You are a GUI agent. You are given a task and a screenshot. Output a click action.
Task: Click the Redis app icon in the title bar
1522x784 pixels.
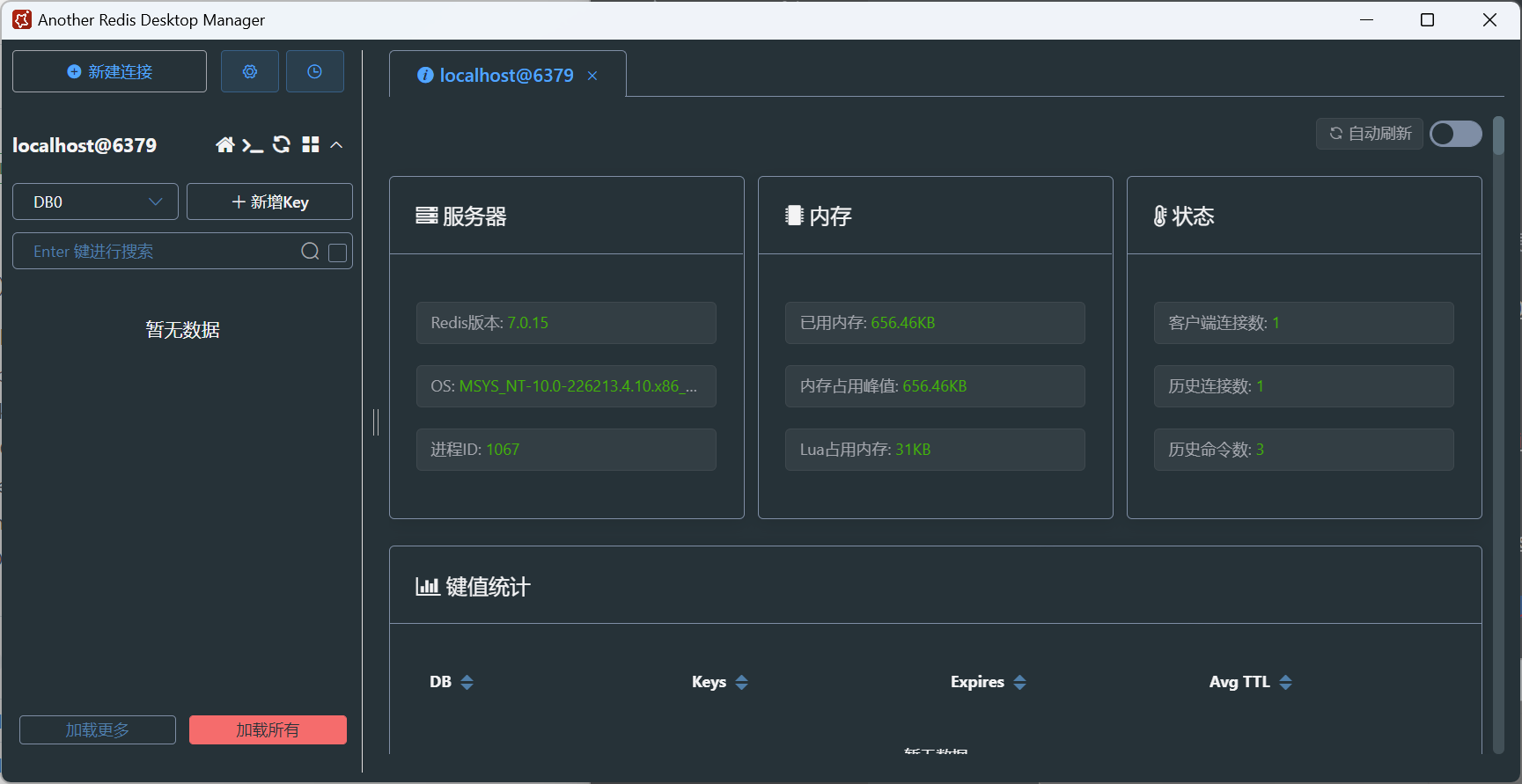click(21, 19)
